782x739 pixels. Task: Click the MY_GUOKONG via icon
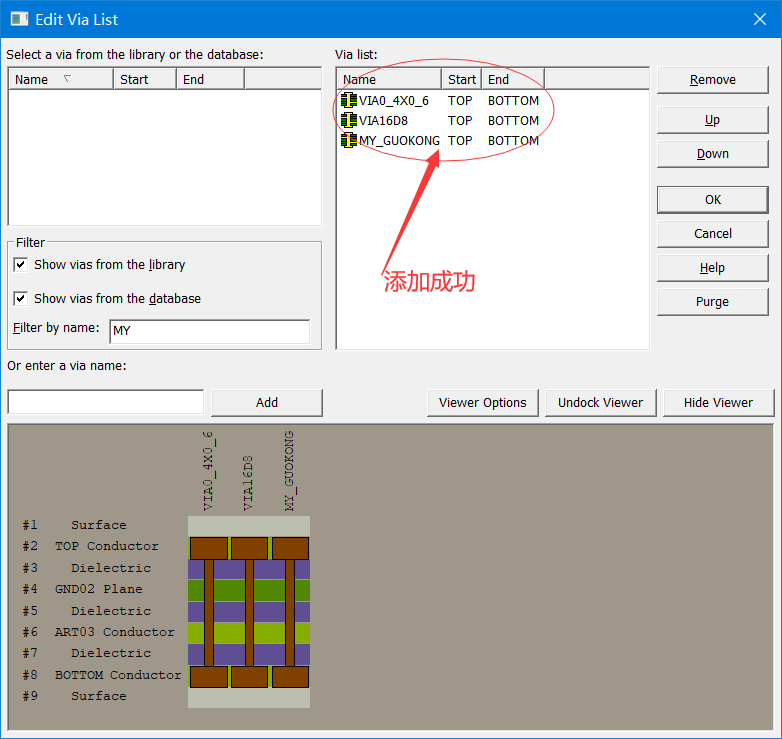(349, 140)
